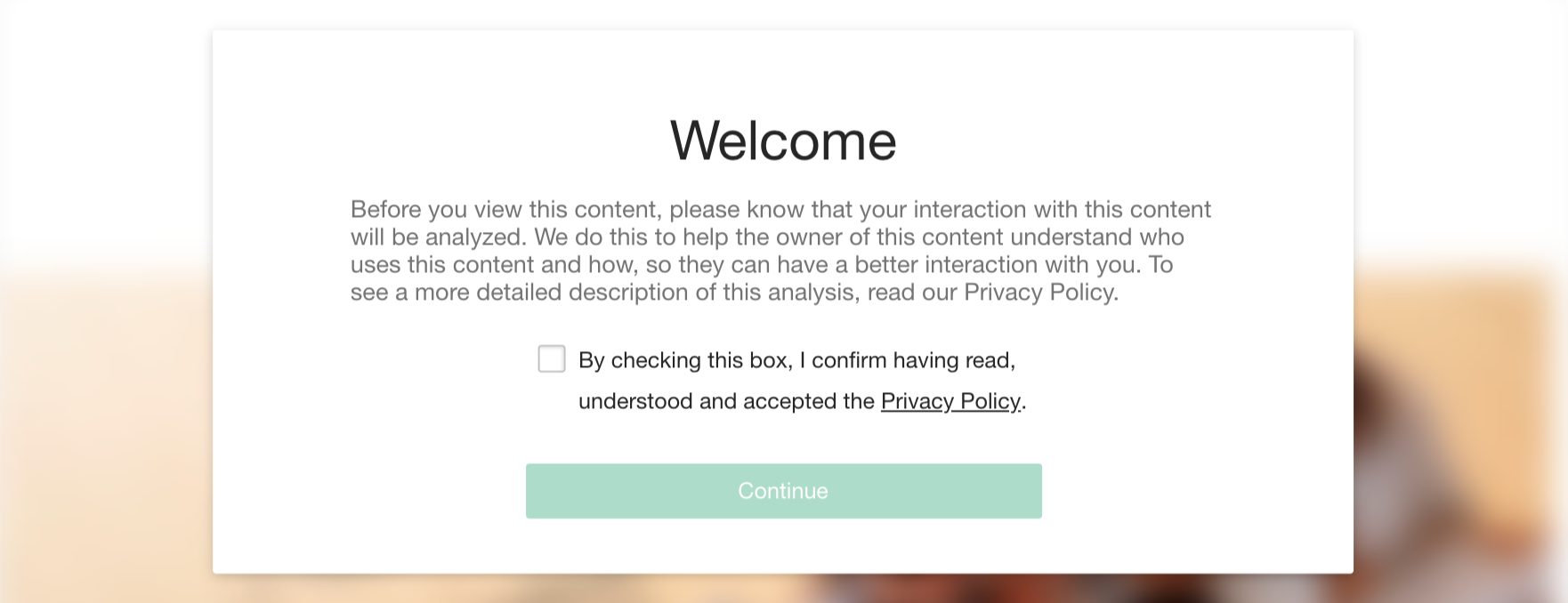
Task: Check the Privacy Policy confirmation checkbox
Action: 552,359
